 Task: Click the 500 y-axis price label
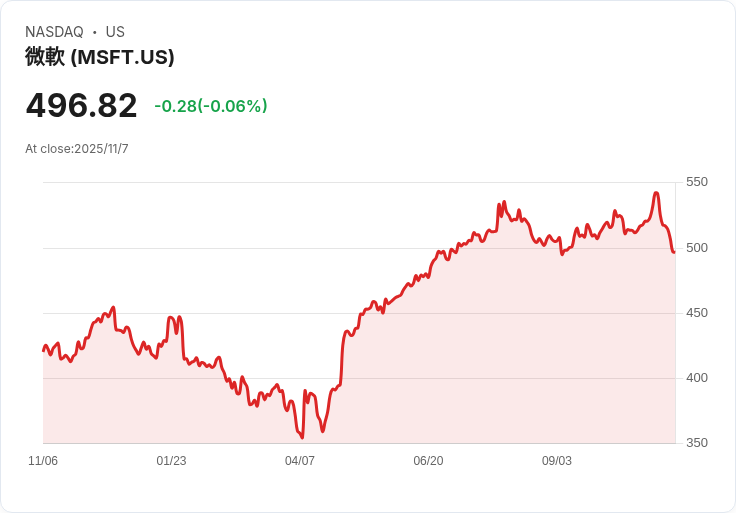click(697, 248)
